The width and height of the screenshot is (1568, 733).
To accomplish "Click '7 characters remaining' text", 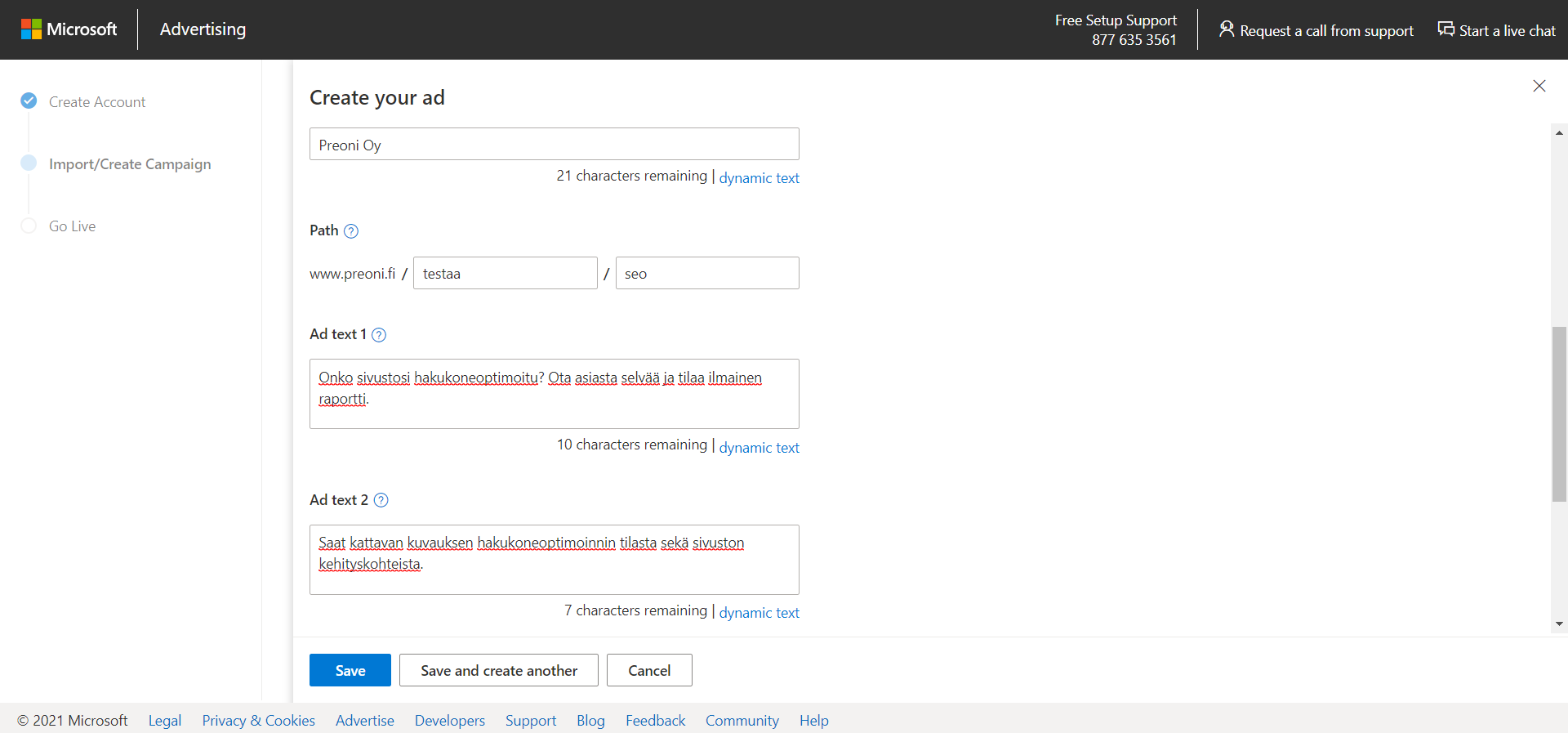I will pyautogui.click(x=636, y=610).
